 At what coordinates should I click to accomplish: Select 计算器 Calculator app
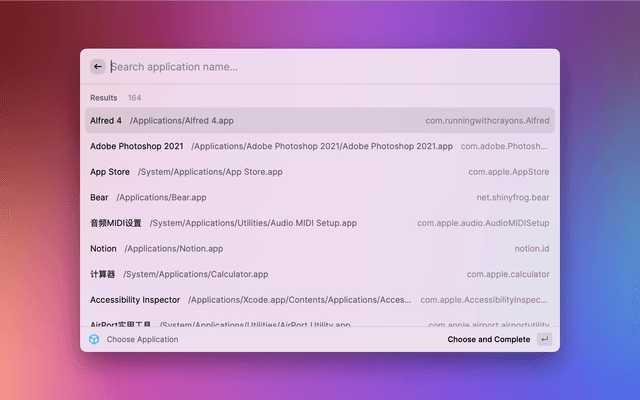pos(103,274)
